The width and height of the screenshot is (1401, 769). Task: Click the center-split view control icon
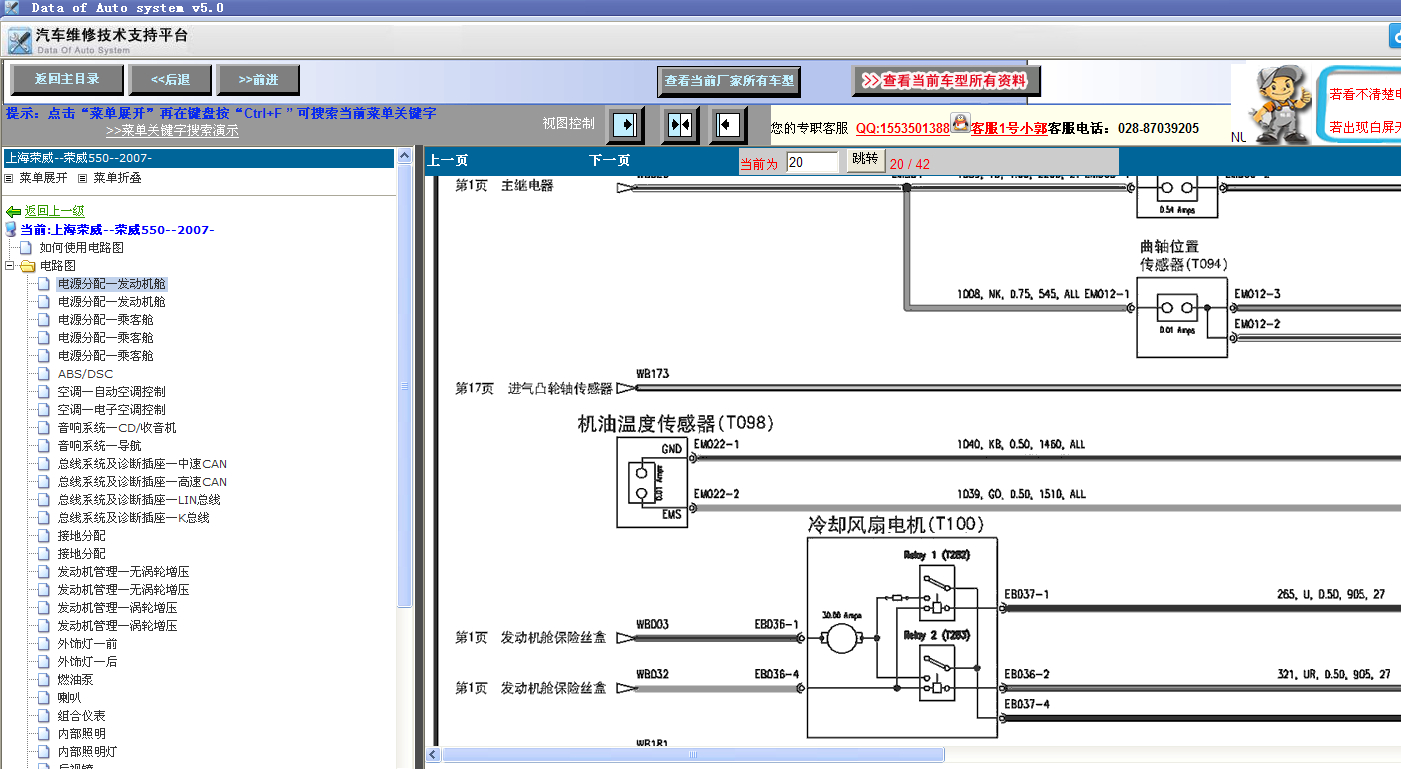pos(680,125)
